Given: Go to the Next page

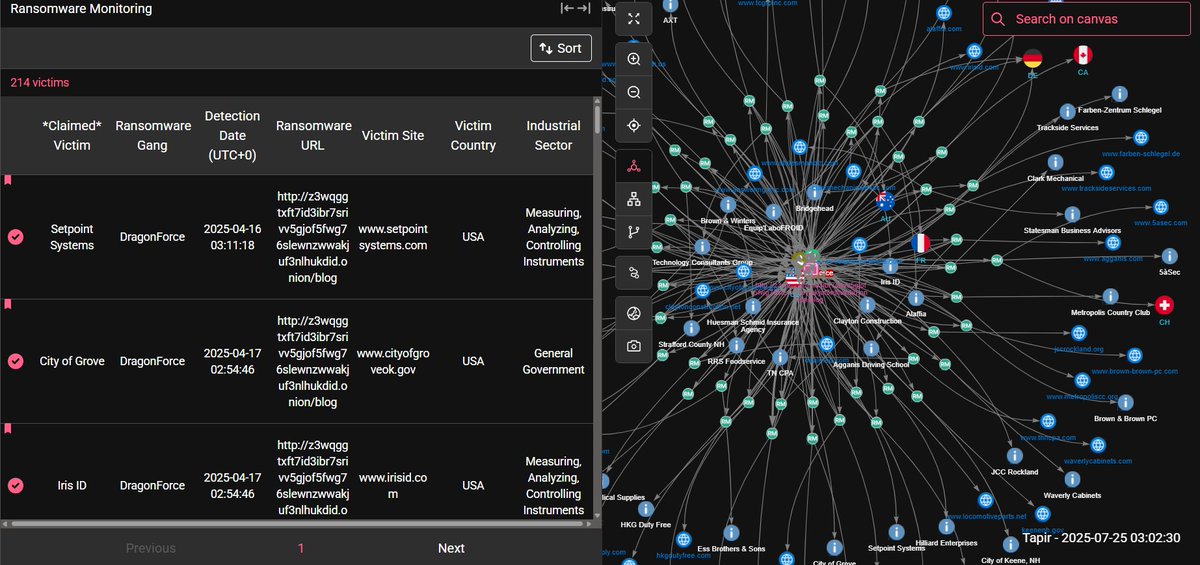Looking at the screenshot, I should click(451, 548).
